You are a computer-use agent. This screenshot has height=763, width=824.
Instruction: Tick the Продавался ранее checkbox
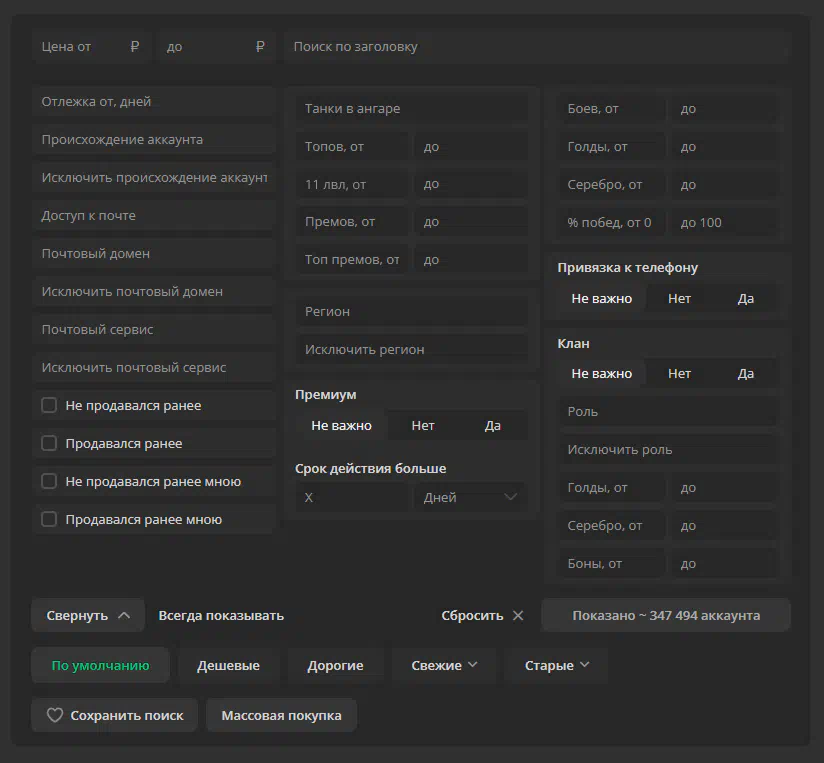[x=49, y=443]
